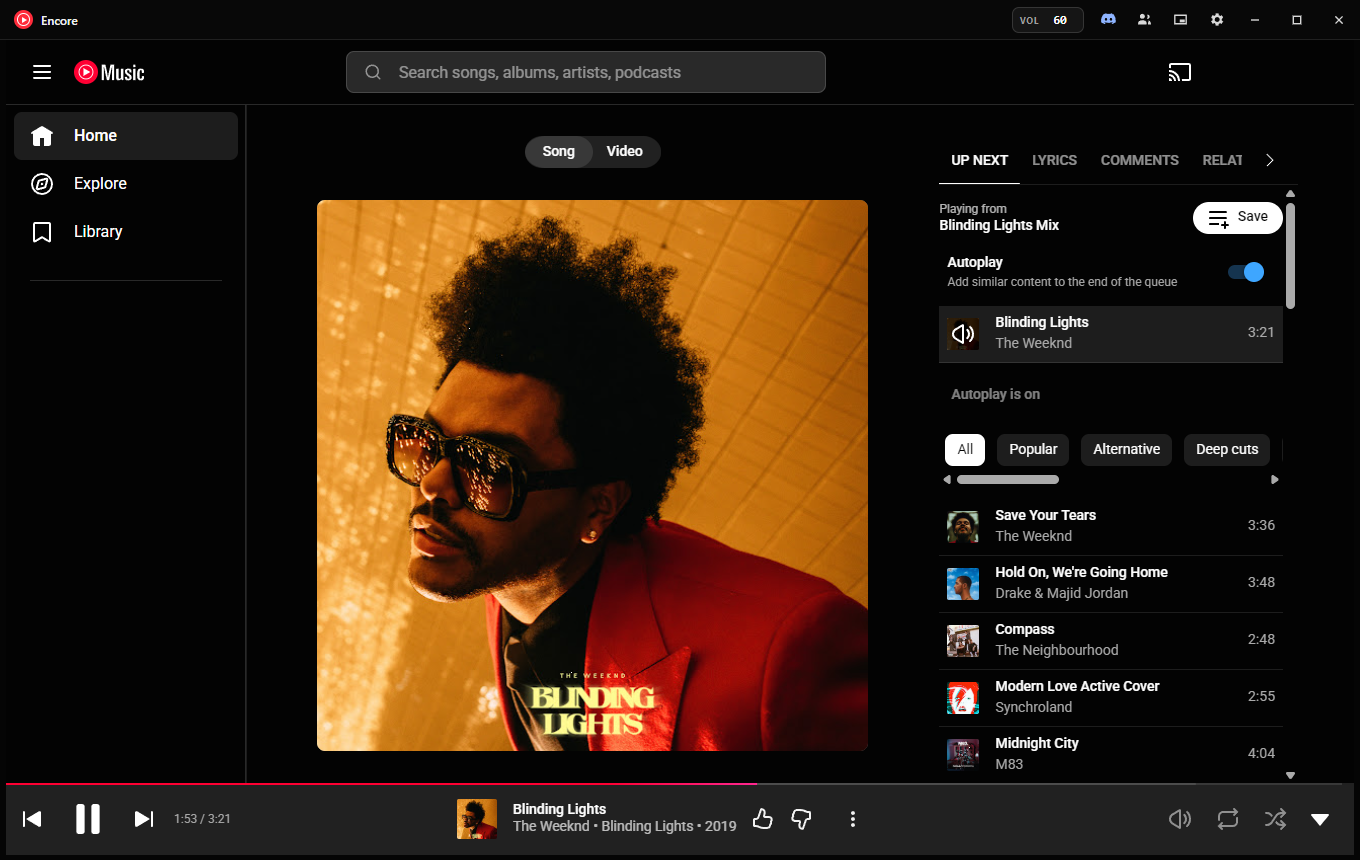Select the All filter chip
The width and height of the screenshot is (1360, 860).
(965, 449)
